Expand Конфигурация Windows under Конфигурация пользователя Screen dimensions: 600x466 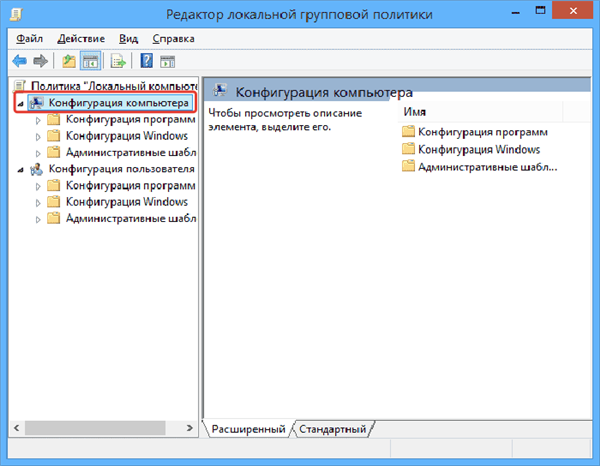coord(38,203)
